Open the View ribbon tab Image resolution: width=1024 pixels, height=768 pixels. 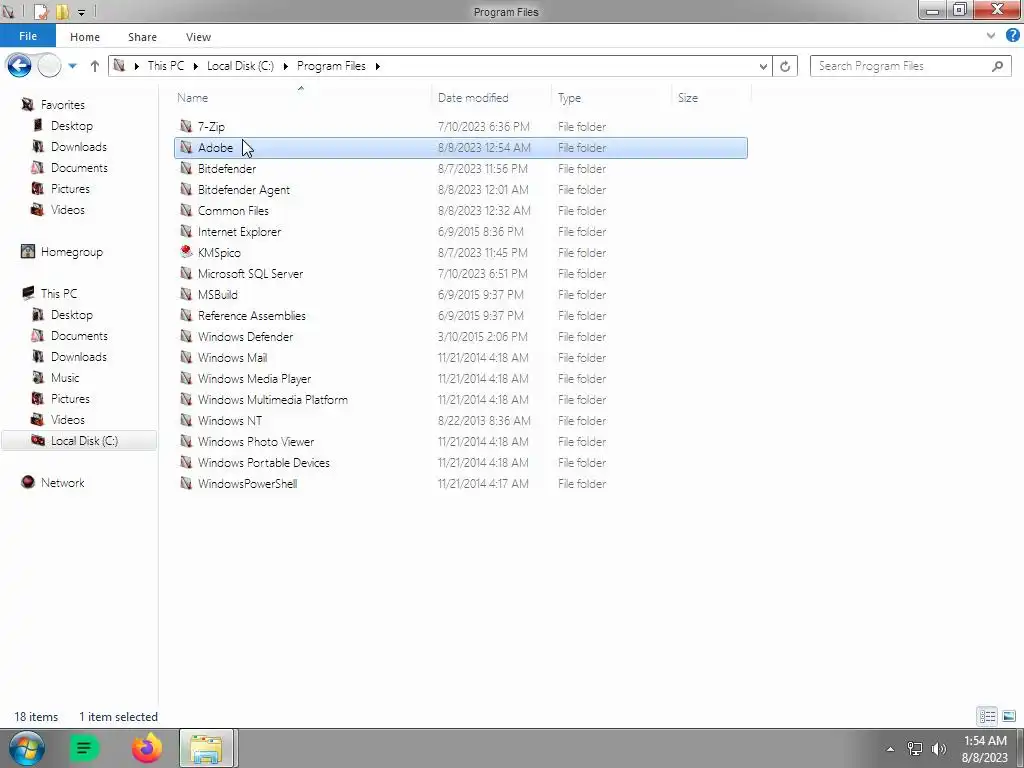tap(198, 37)
